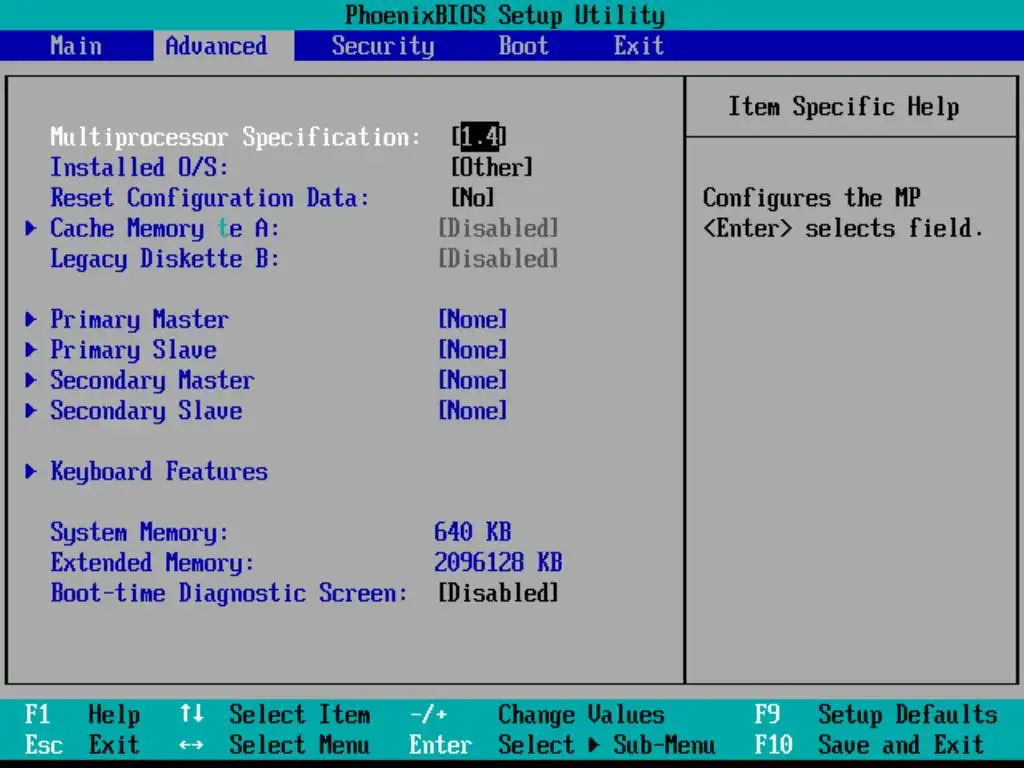Click the Sub-Menu triangle in footer

click(594, 744)
